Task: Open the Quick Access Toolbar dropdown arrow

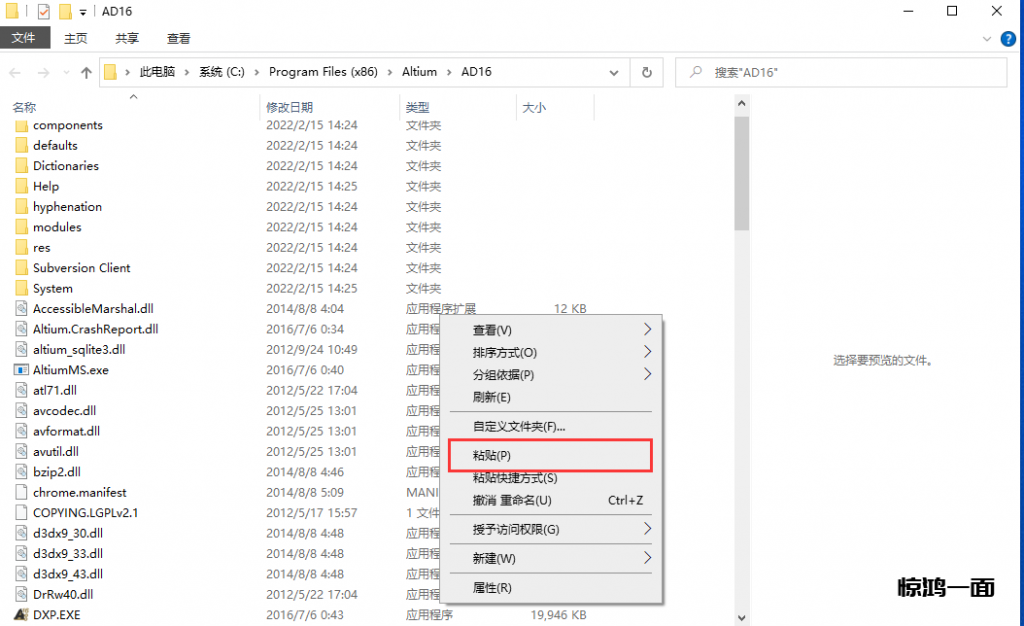Action: pyautogui.click(x=83, y=12)
